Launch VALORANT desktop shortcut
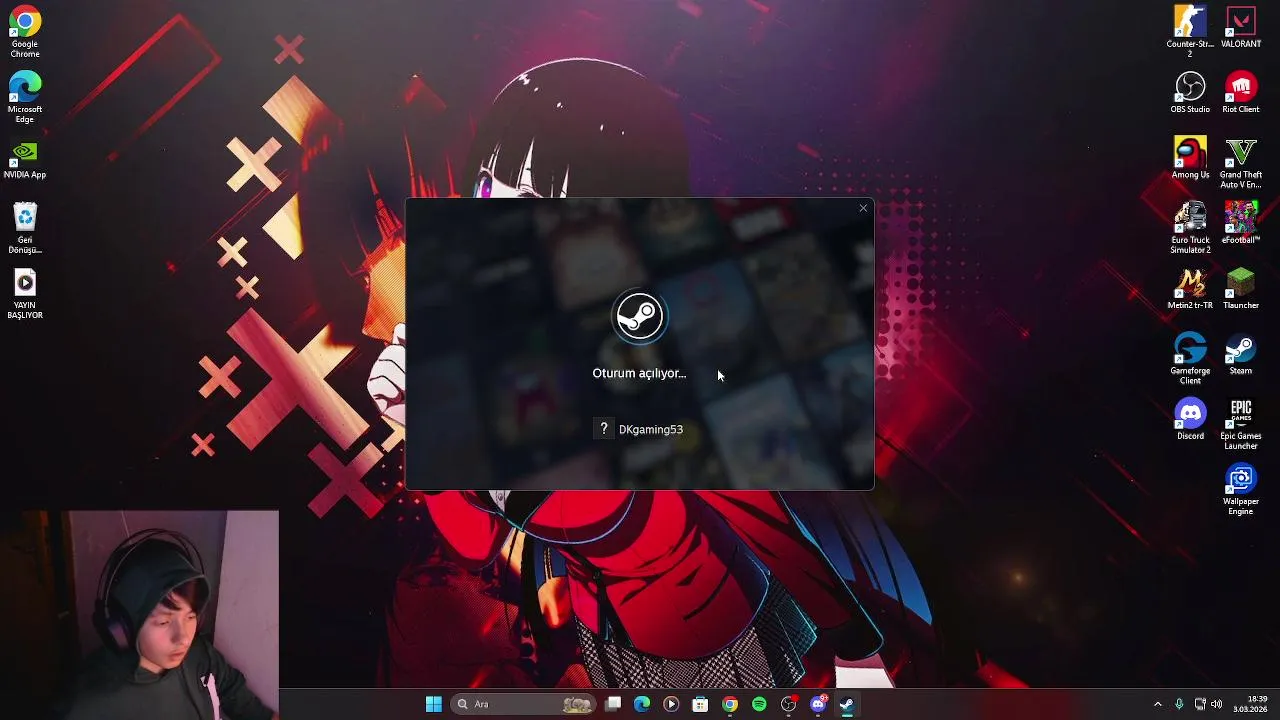 [x=1241, y=28]
